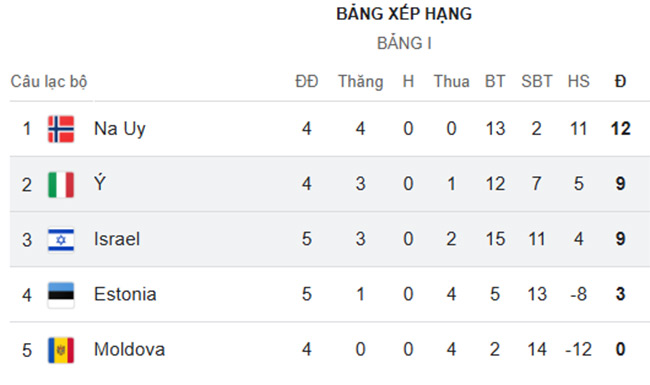The height and width of the screenshot is (385, 650).
Task: Click the ĐĐ column header
Action: [x=307, y=81]
